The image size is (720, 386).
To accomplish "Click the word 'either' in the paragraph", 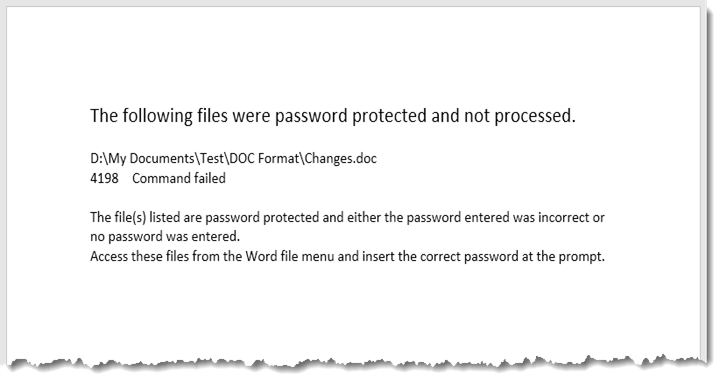I will pyautogui.click(x=364, y=217).
